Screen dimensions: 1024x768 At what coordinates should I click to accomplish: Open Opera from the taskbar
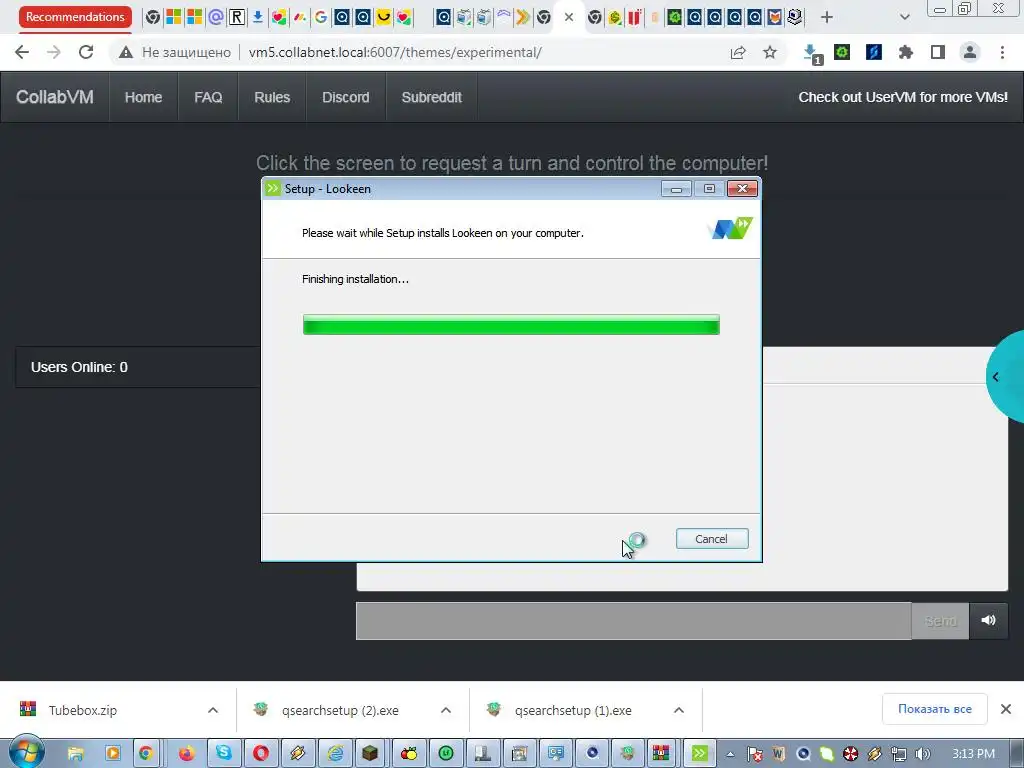point(261,754)
